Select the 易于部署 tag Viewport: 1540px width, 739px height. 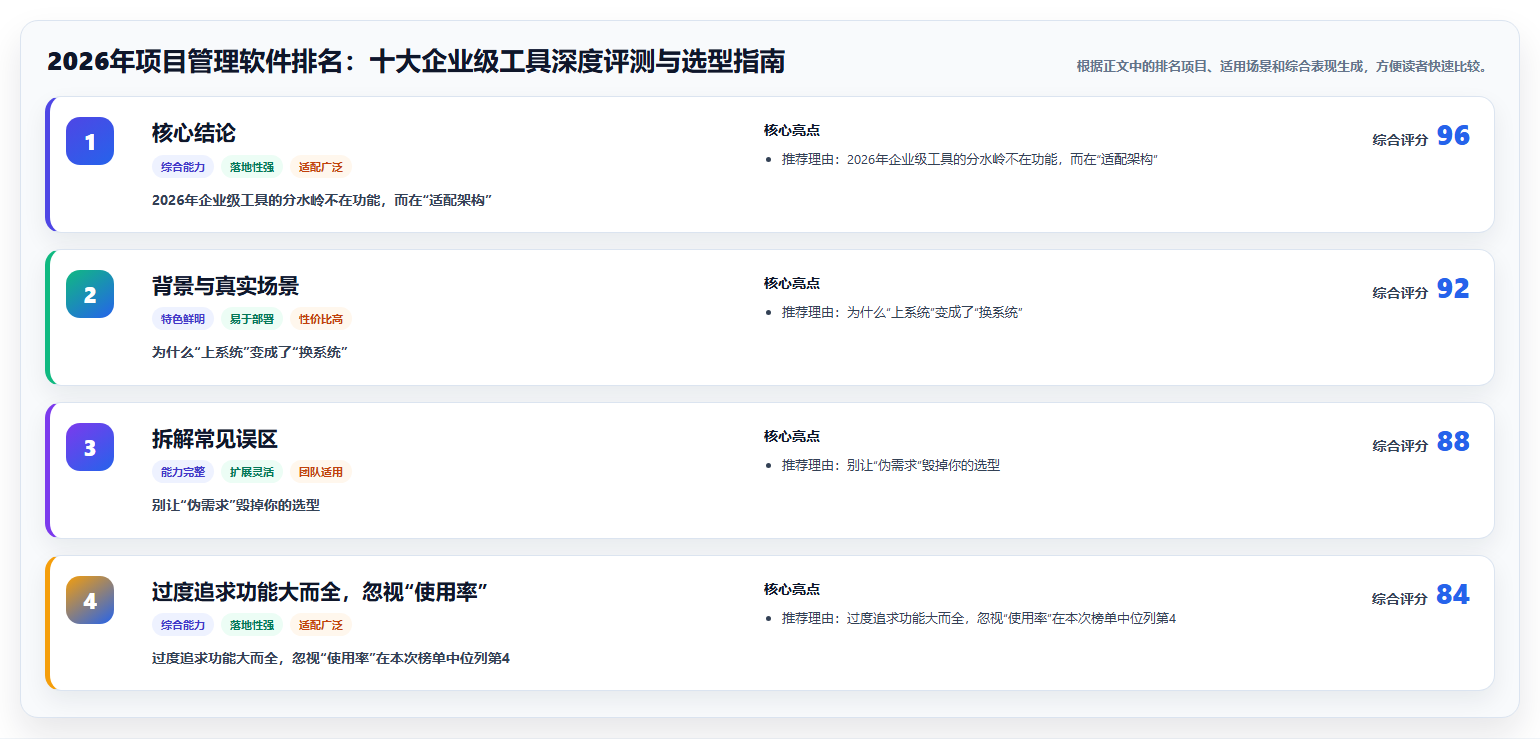coord(252,319)
